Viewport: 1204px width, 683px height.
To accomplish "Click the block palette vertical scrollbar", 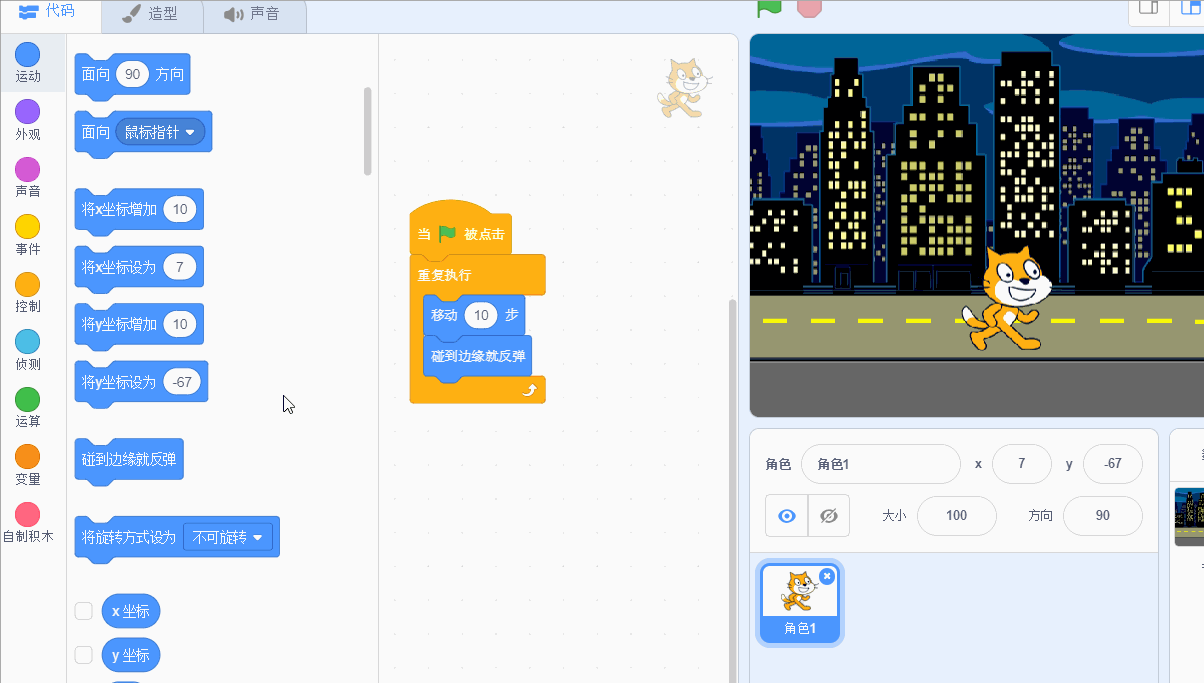I will click(367, 131).
